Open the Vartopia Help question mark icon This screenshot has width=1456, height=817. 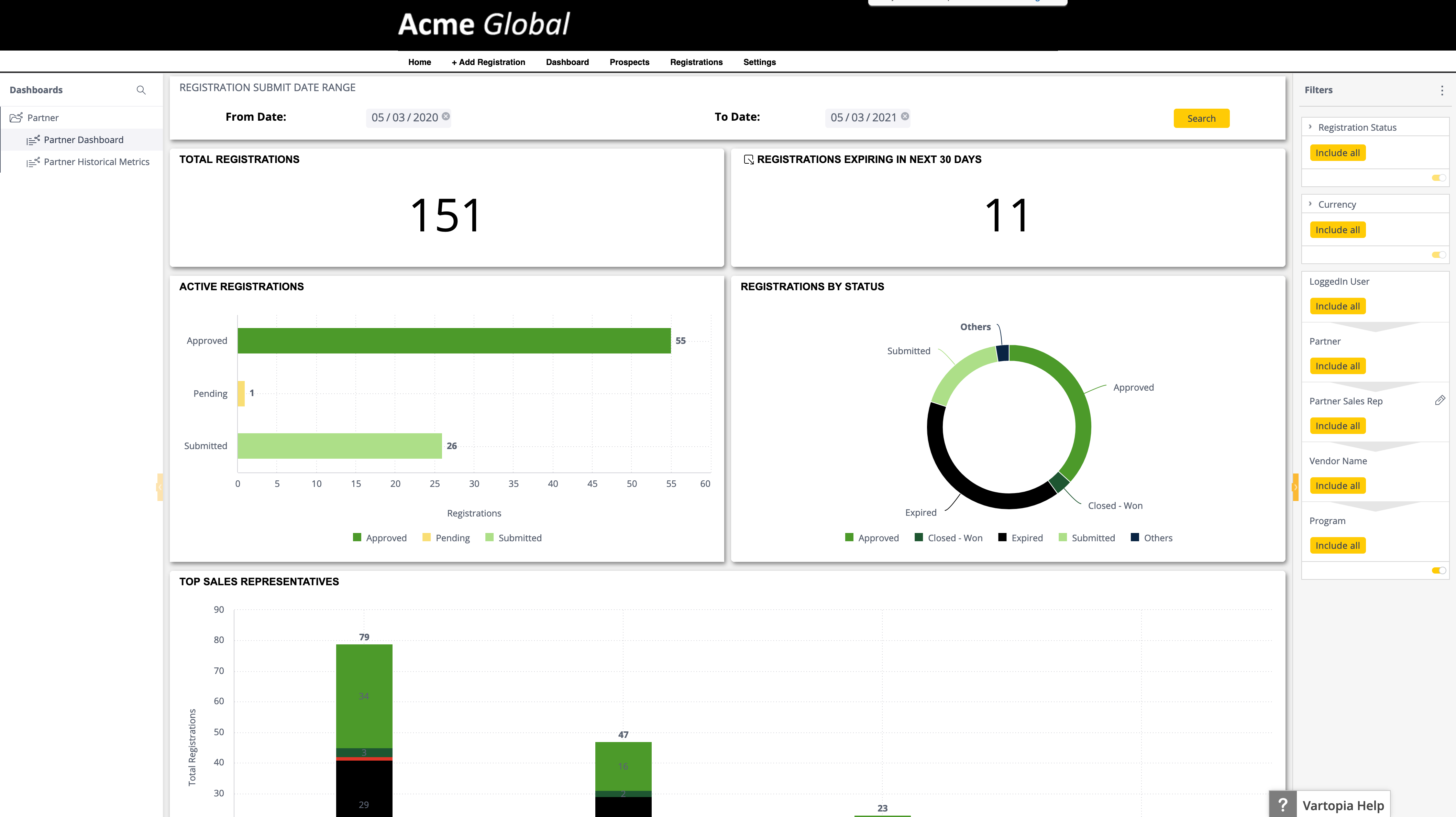(1282, 805)
